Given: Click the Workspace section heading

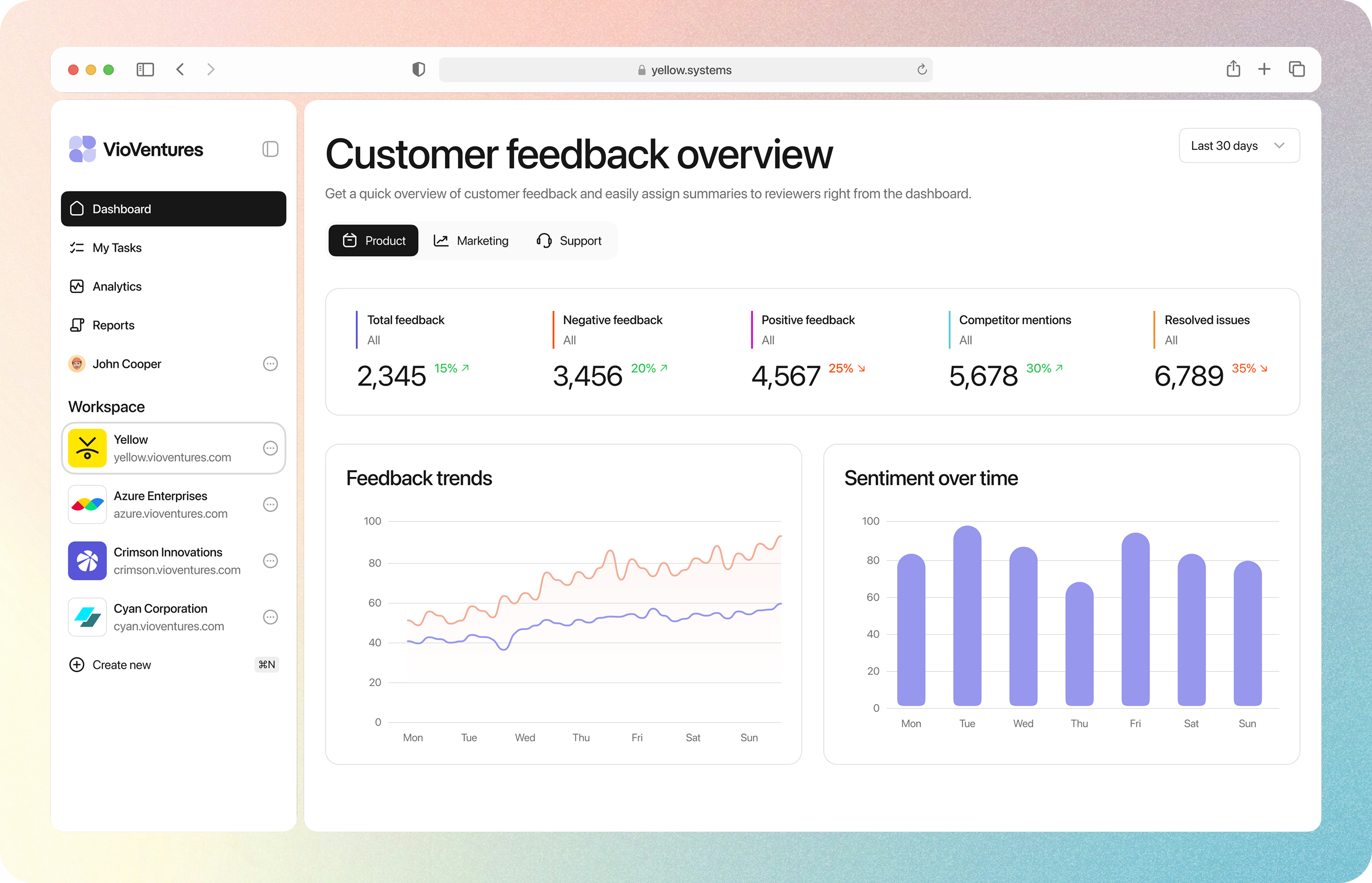Looking at the screenshot, I should pos(106,407).
